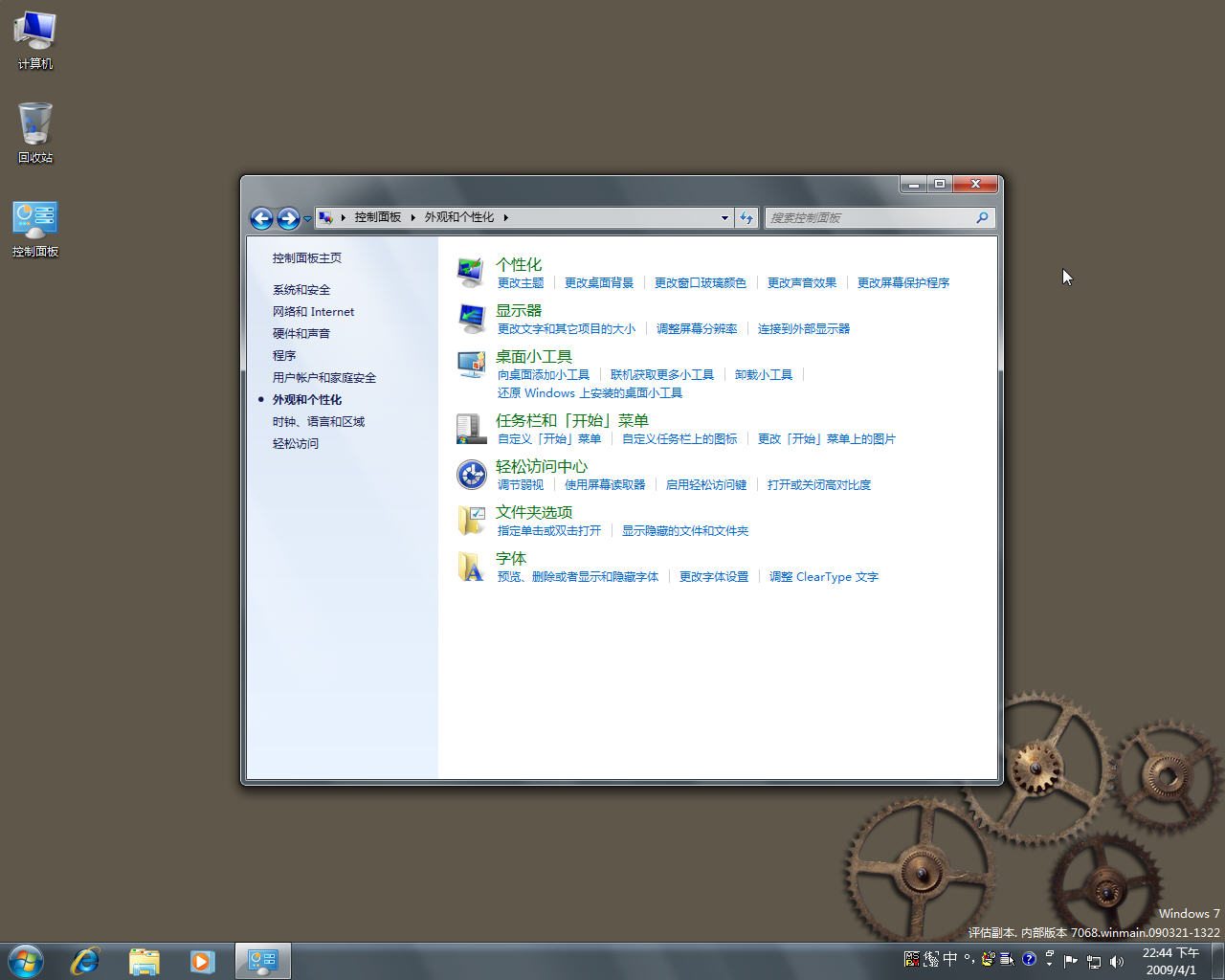This screenshot has width=1225, height=980.
Task: Click the 联机获取更多小工具 link
Action: pyautogui.click(x=662, y=375)
